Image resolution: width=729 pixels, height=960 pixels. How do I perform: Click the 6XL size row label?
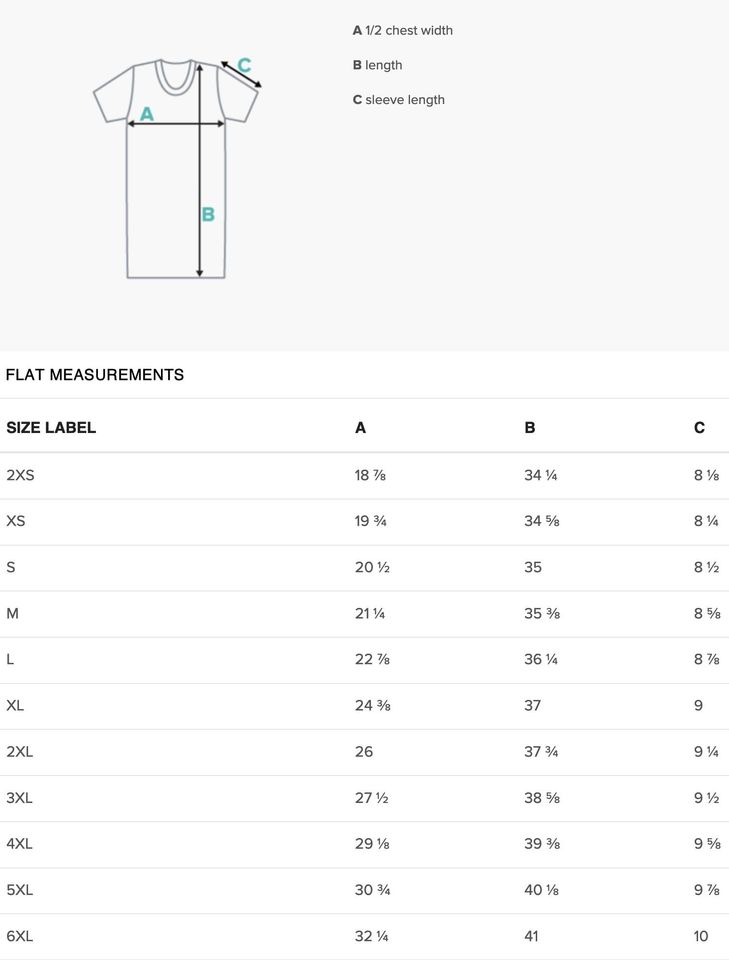pos(20,936)
